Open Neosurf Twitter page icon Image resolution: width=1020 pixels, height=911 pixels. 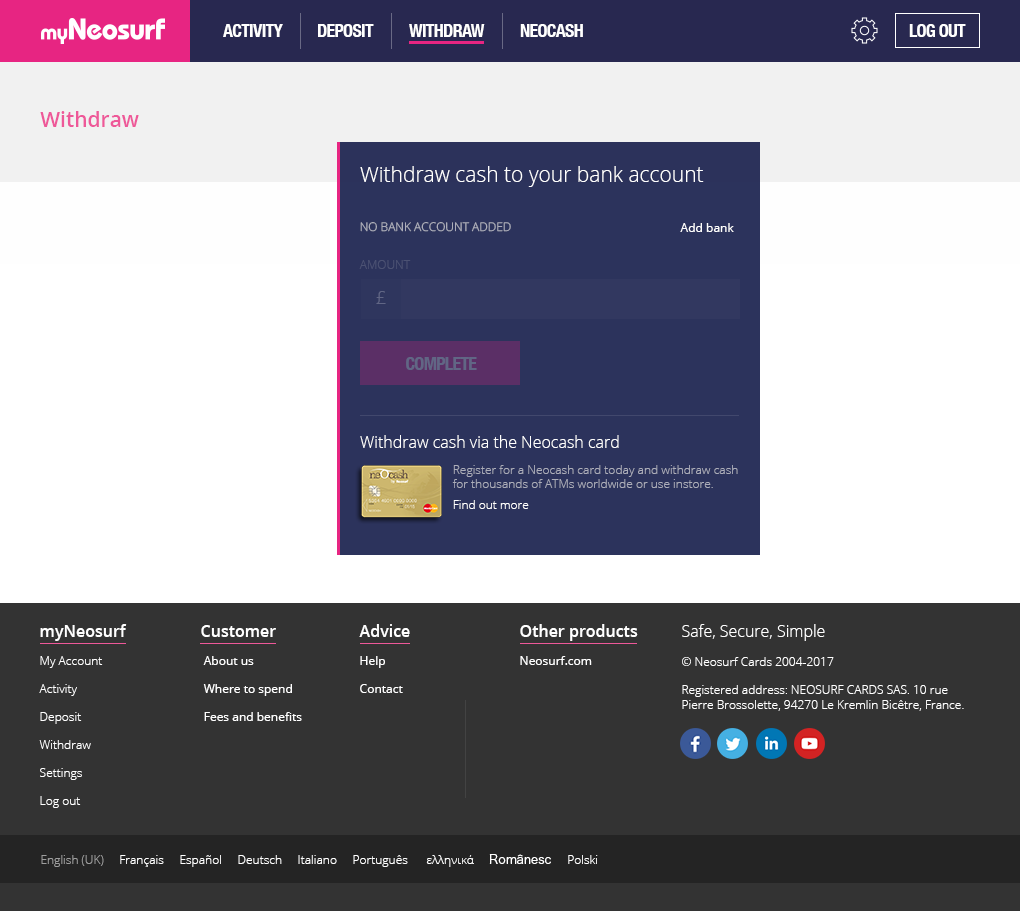pyautogui.click(x=732, y=743)
